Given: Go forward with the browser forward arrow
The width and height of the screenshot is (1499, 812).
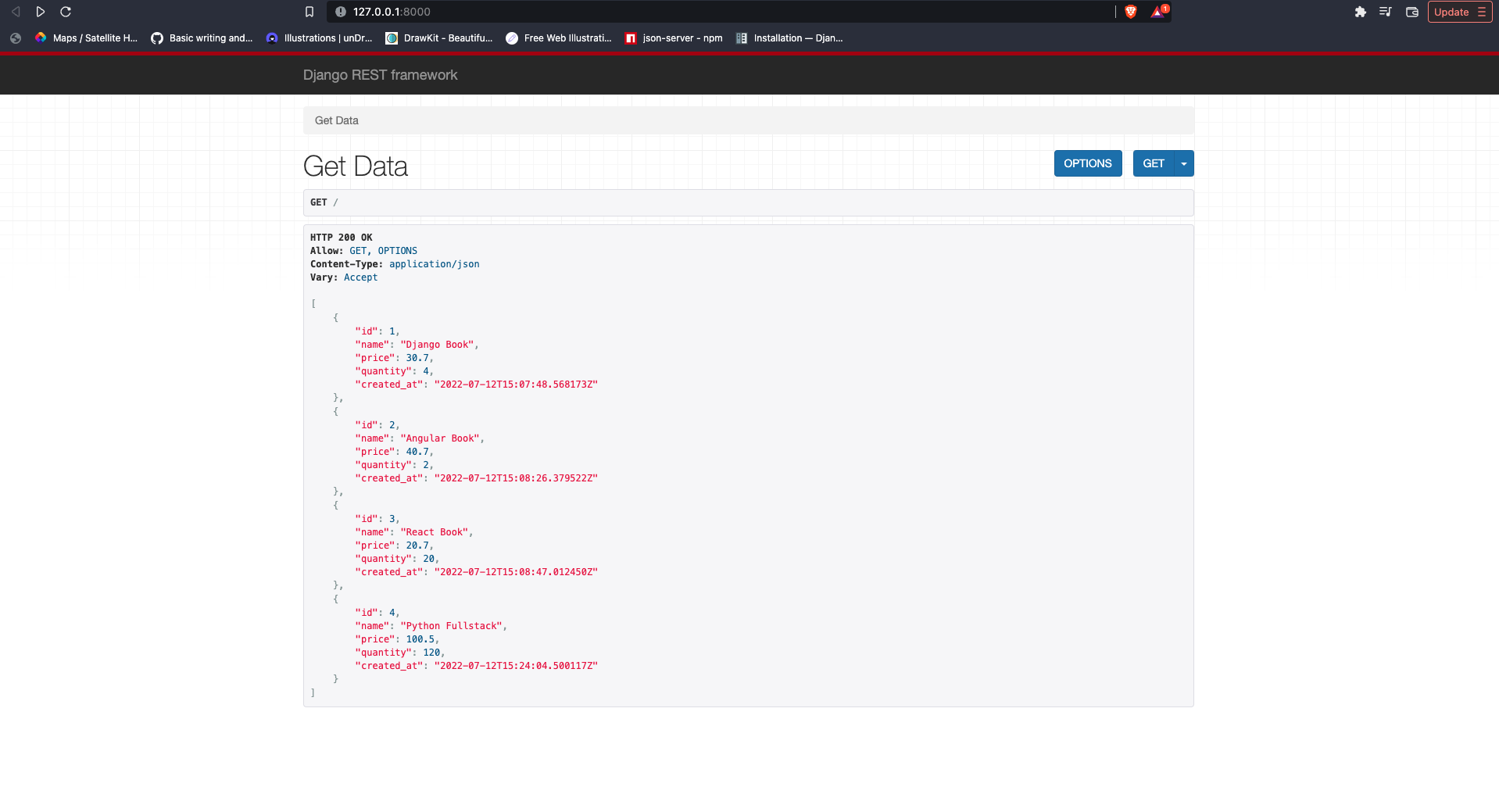Looking at the screenshot, I should pyautogui.click(x=41, y=12).
